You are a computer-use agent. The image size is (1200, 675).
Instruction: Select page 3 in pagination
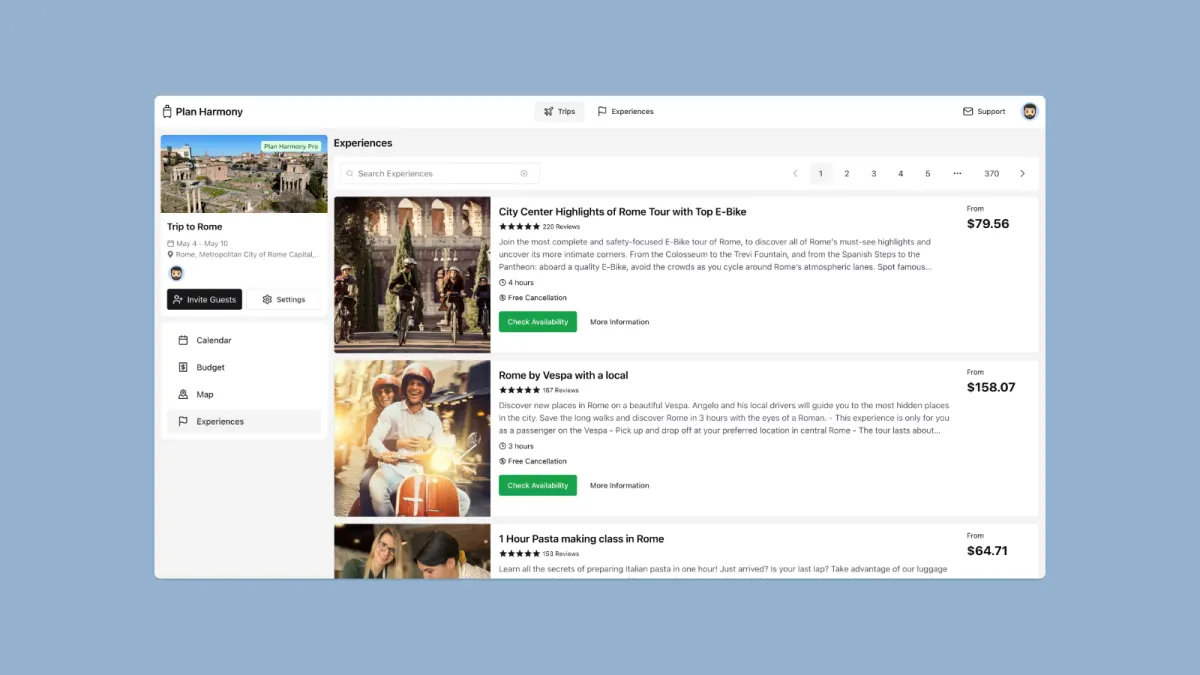[873, 173]
